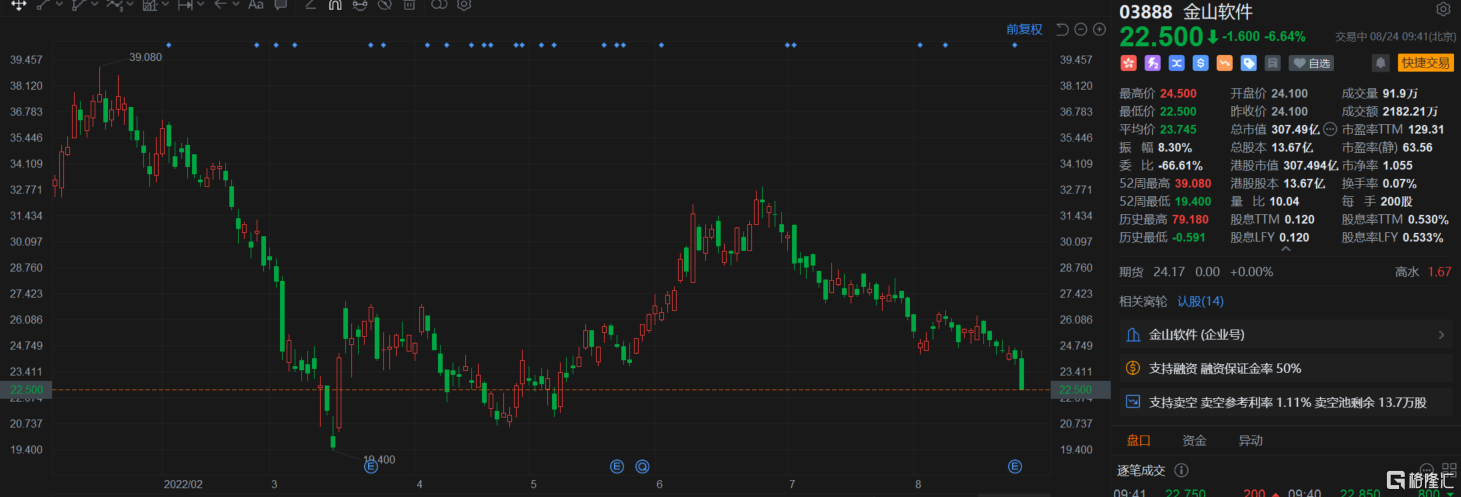Switch to the 异动 tab
The height and width of the screenshot is (497, 1461).
point(1250,440)
